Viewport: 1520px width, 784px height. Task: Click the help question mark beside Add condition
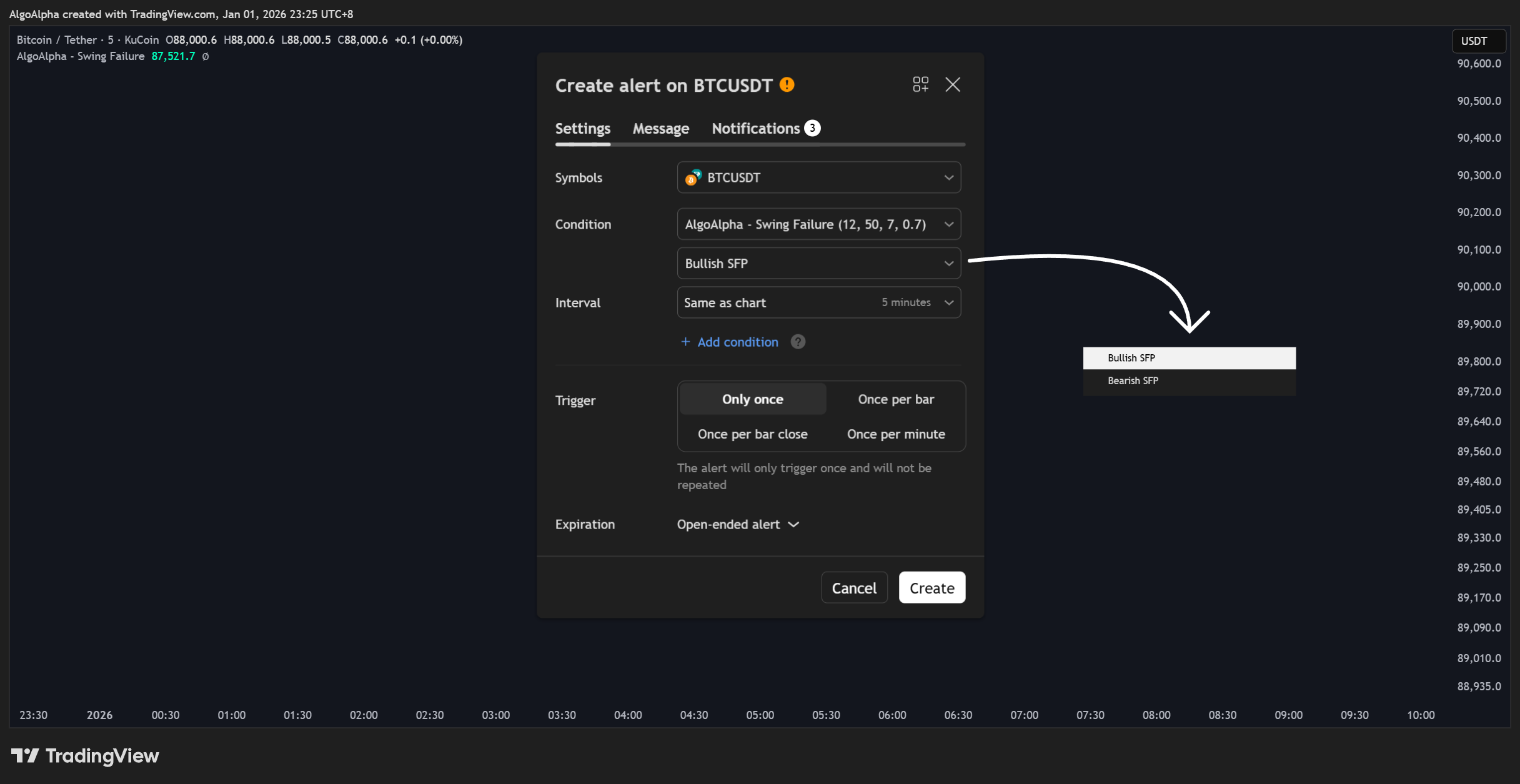pos(798,342)
